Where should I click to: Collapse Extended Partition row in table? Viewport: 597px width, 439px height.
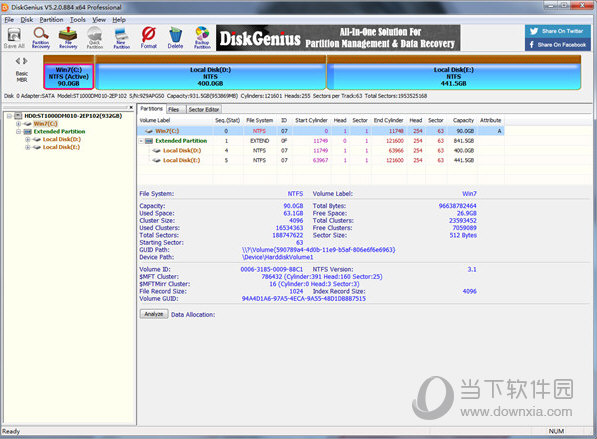click(x=141, y=141)
